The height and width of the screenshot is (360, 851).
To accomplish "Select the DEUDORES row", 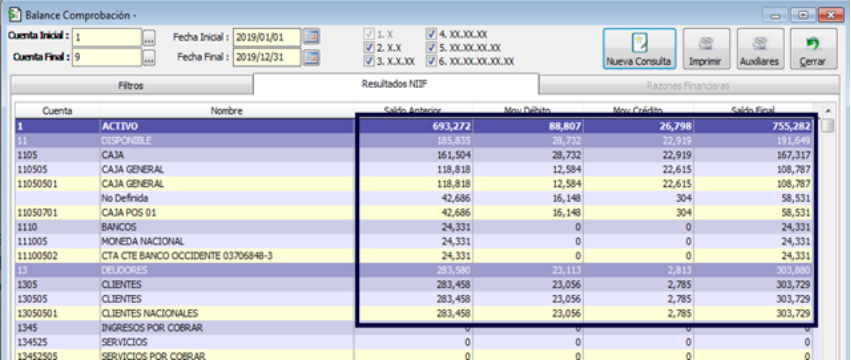I will point(414,270).
